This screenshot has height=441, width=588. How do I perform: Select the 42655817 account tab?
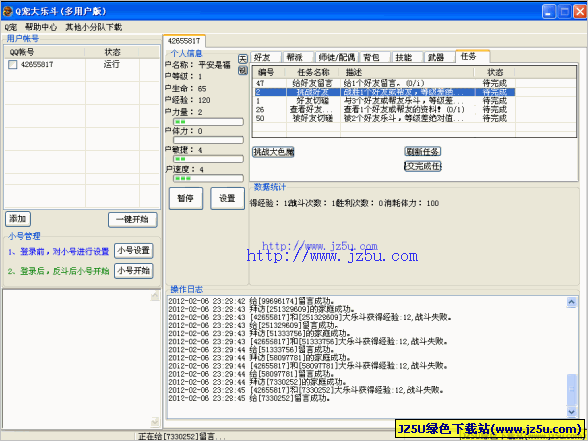tap(184, 41)
